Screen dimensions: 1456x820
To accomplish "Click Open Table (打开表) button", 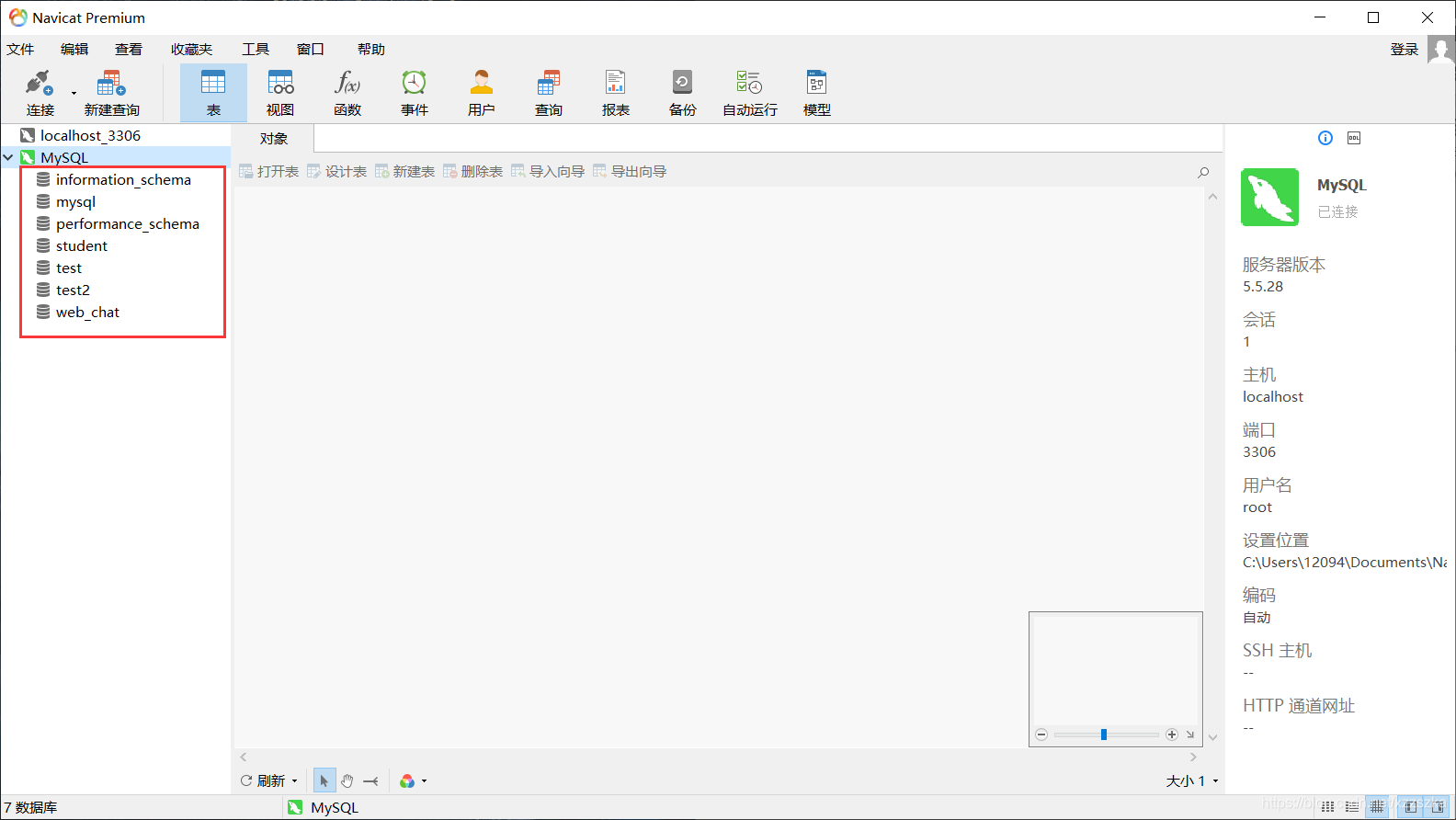I will click(x=269, y=172).
